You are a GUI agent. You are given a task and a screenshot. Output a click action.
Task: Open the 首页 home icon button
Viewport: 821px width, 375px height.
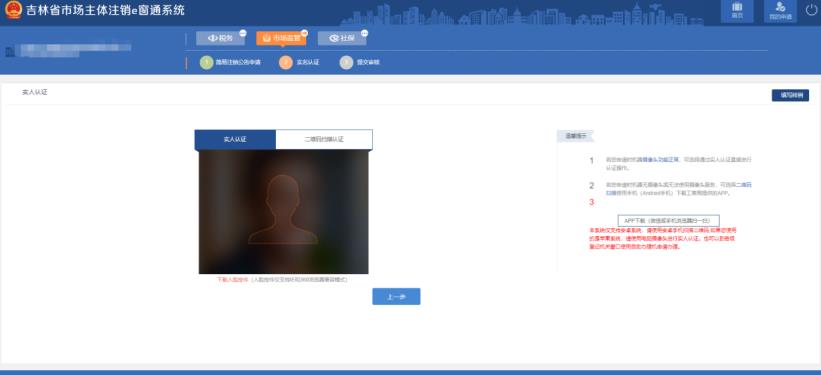[x=737, y=10]
